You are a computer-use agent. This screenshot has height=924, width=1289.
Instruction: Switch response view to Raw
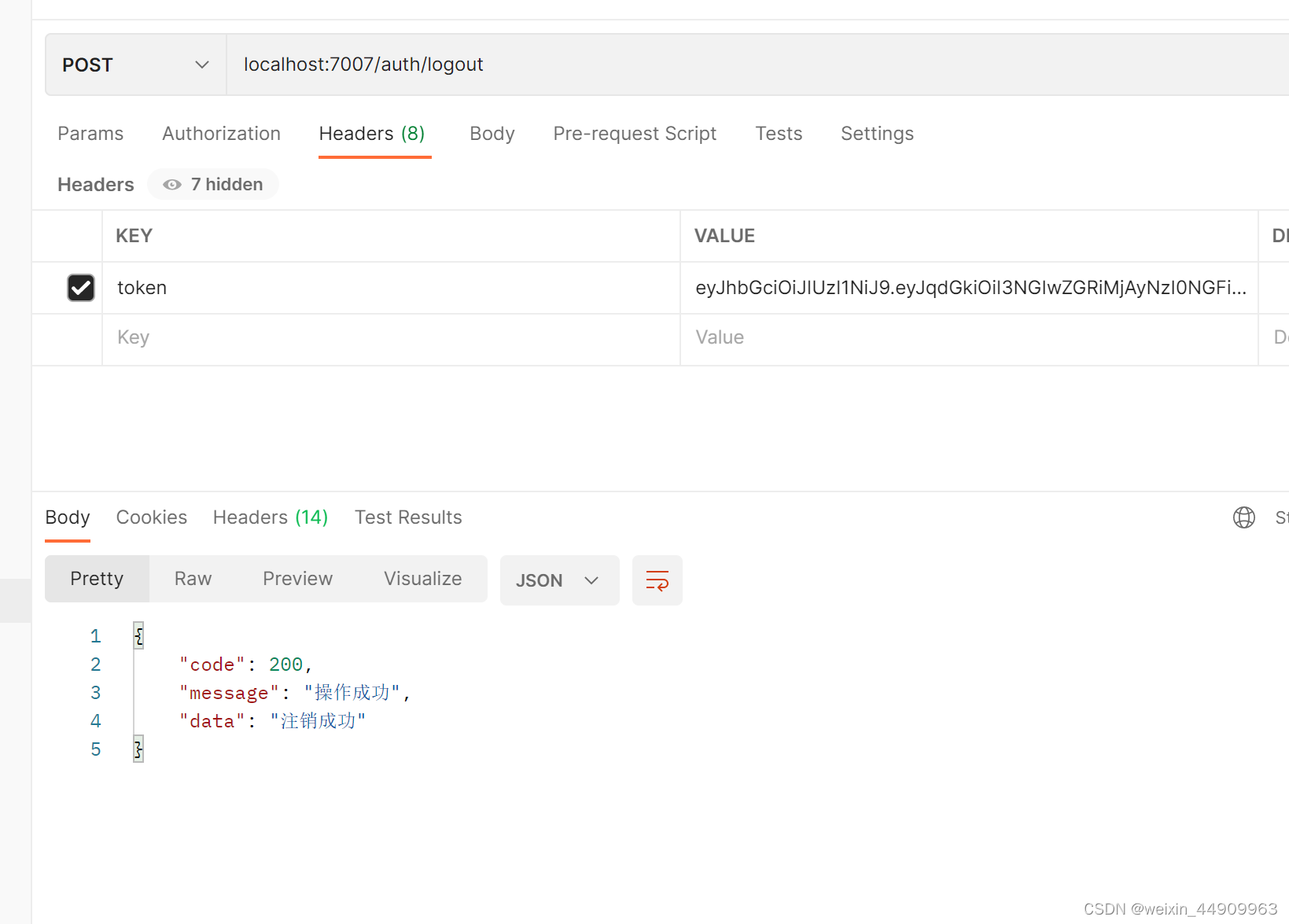[193, 579]
